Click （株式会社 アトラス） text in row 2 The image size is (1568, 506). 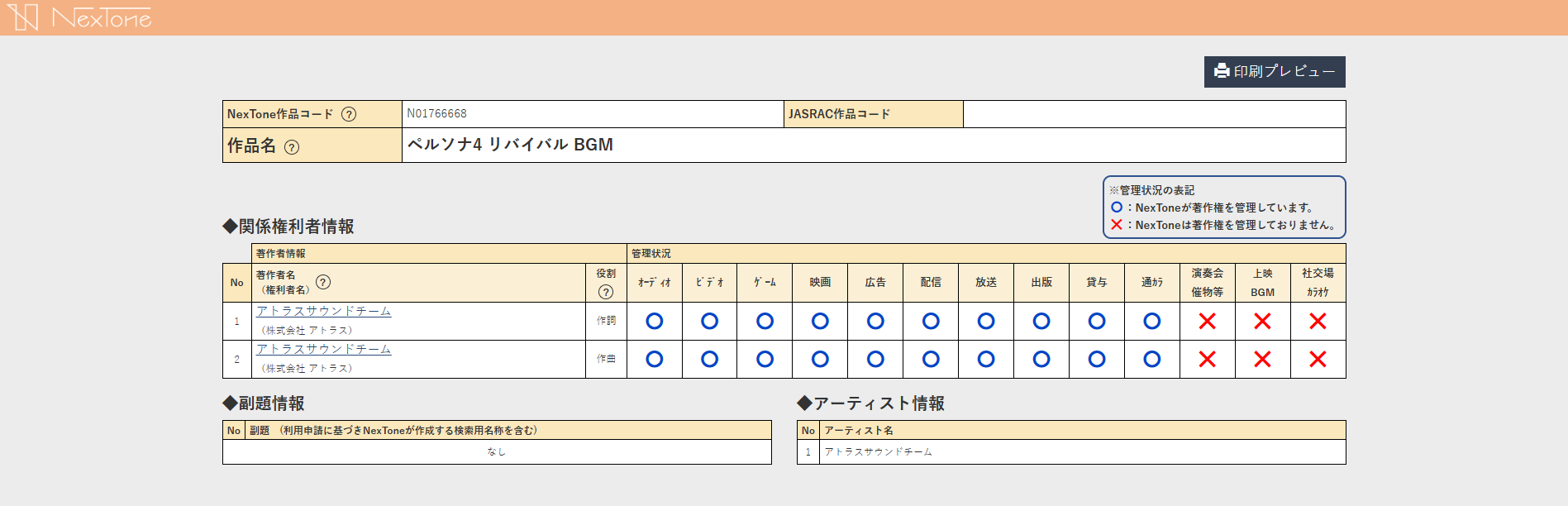click(307, 368)
